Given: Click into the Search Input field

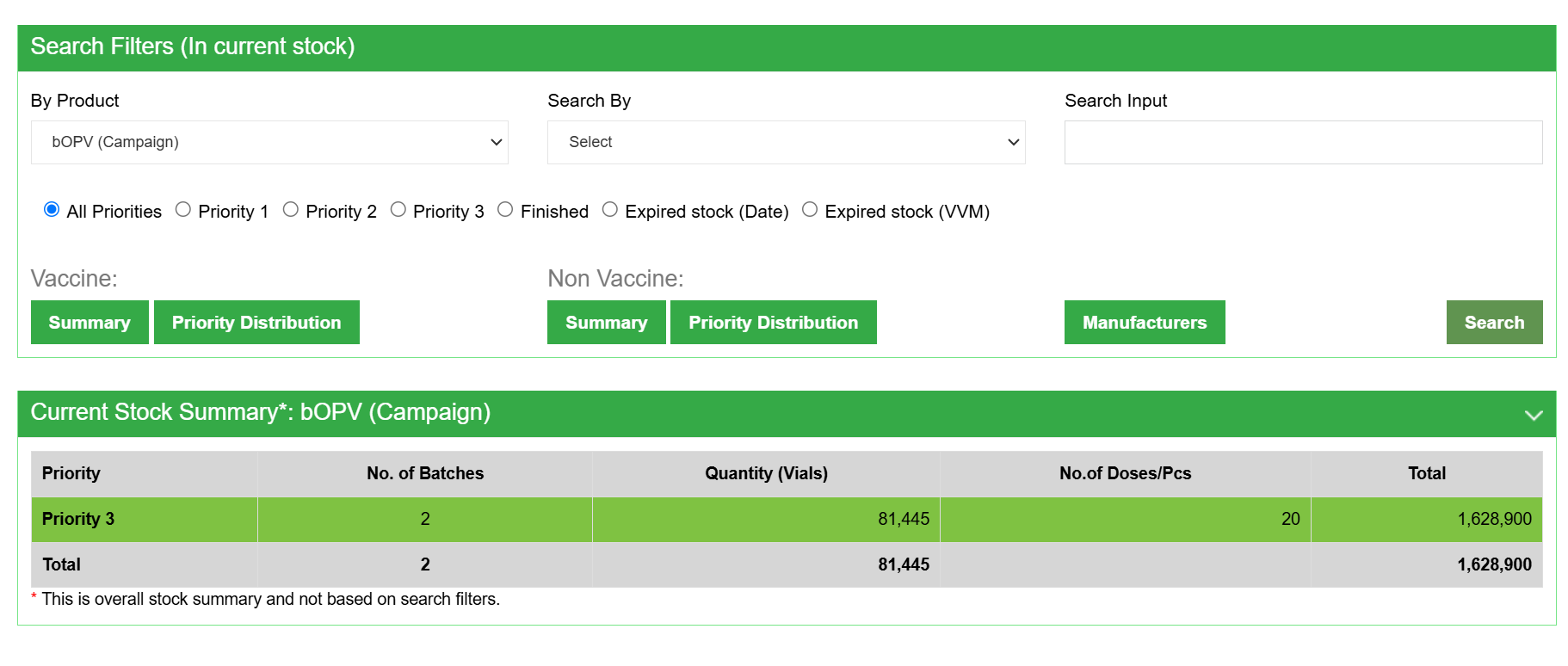Looking at the screenshot, I should coord(1303,142).
